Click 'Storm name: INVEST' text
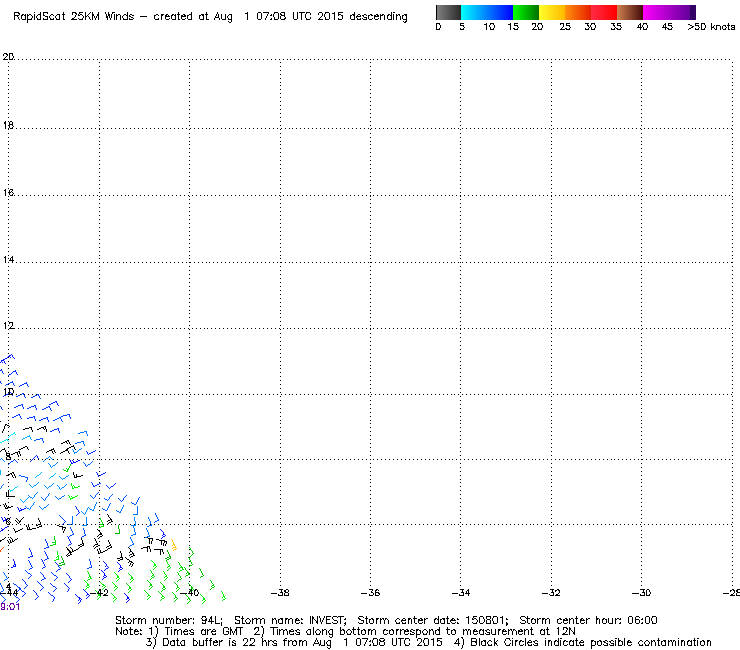740x650 pixels. [x=290, y=620]
